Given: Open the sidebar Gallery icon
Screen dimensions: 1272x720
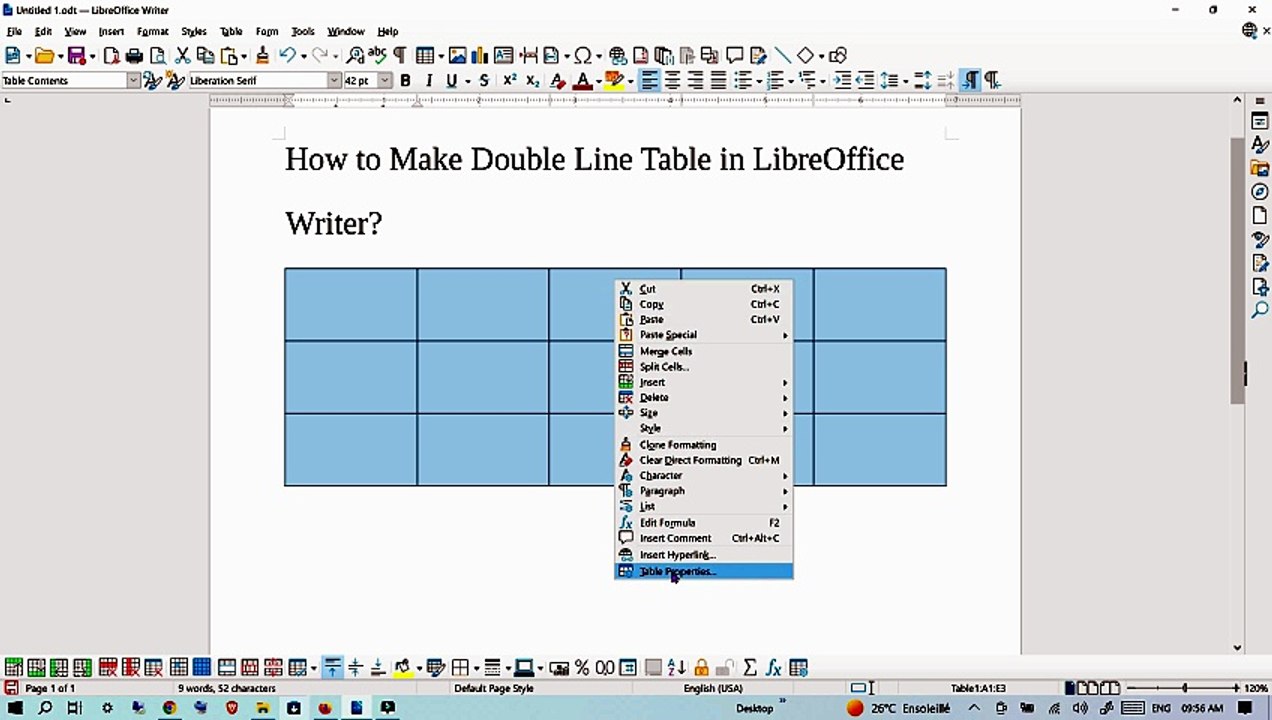Looking at the screenshot, I should tap(1260, 169).
